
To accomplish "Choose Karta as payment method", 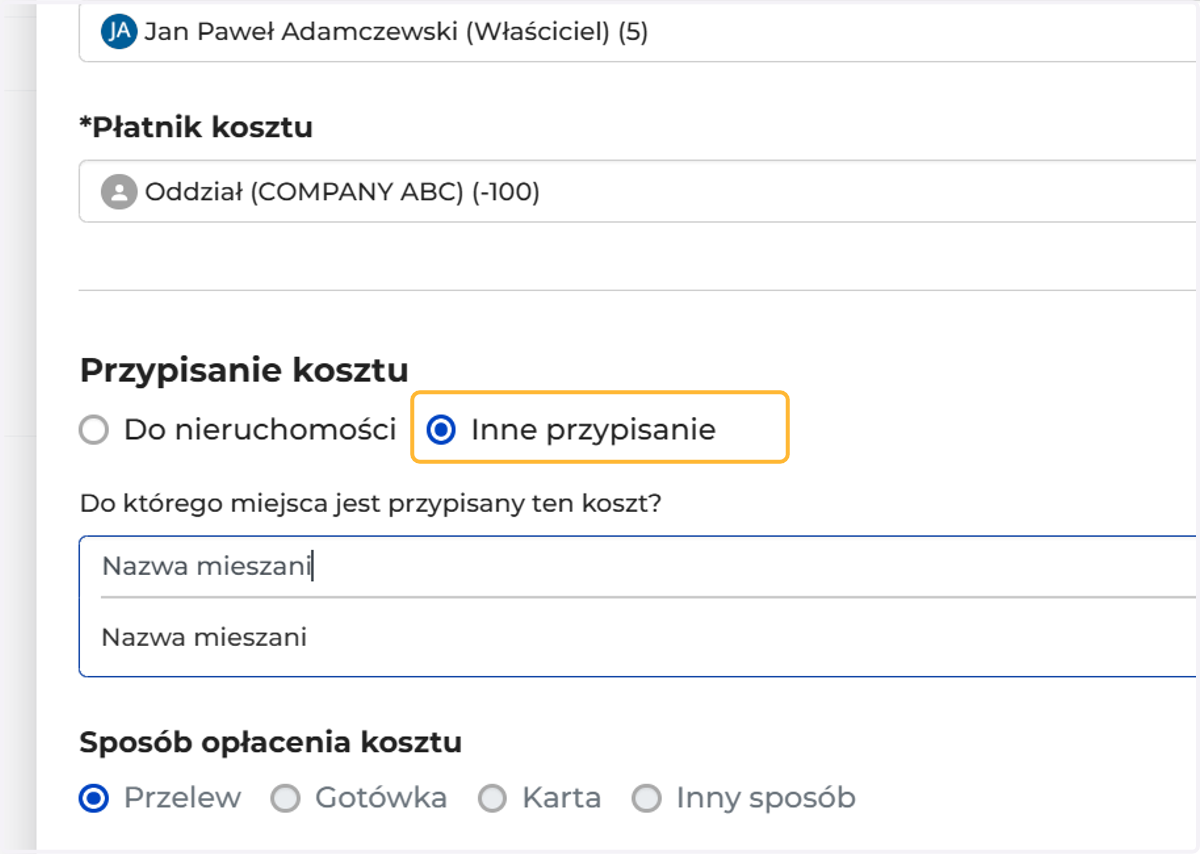I will [x=493, y=798].
